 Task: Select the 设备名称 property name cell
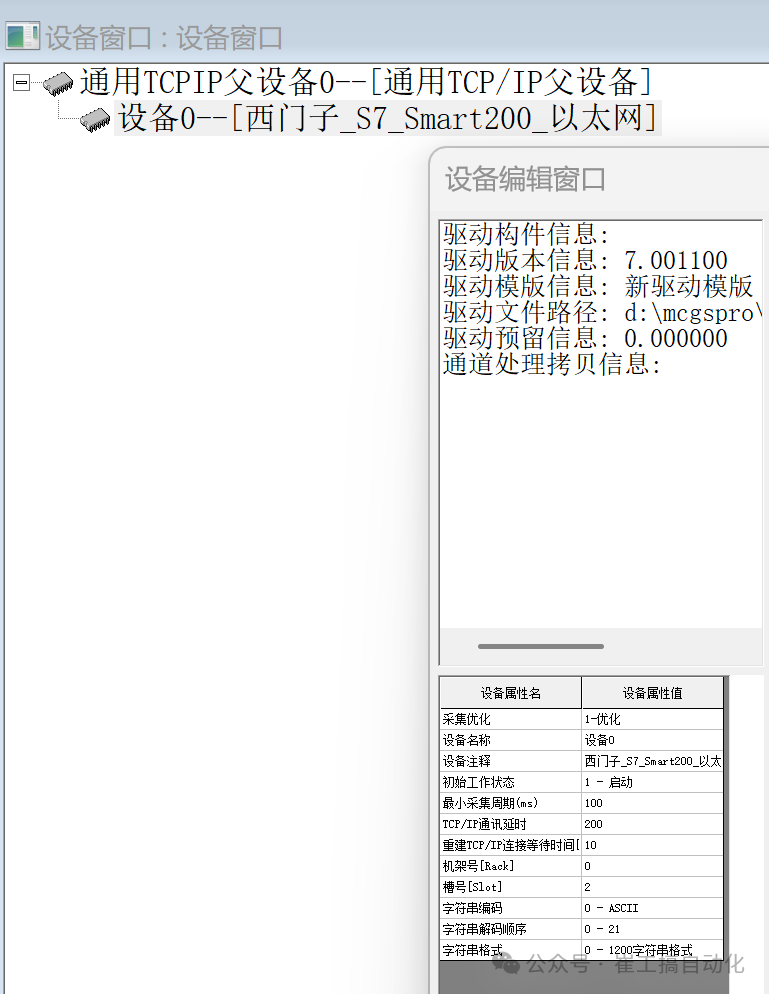510,740
